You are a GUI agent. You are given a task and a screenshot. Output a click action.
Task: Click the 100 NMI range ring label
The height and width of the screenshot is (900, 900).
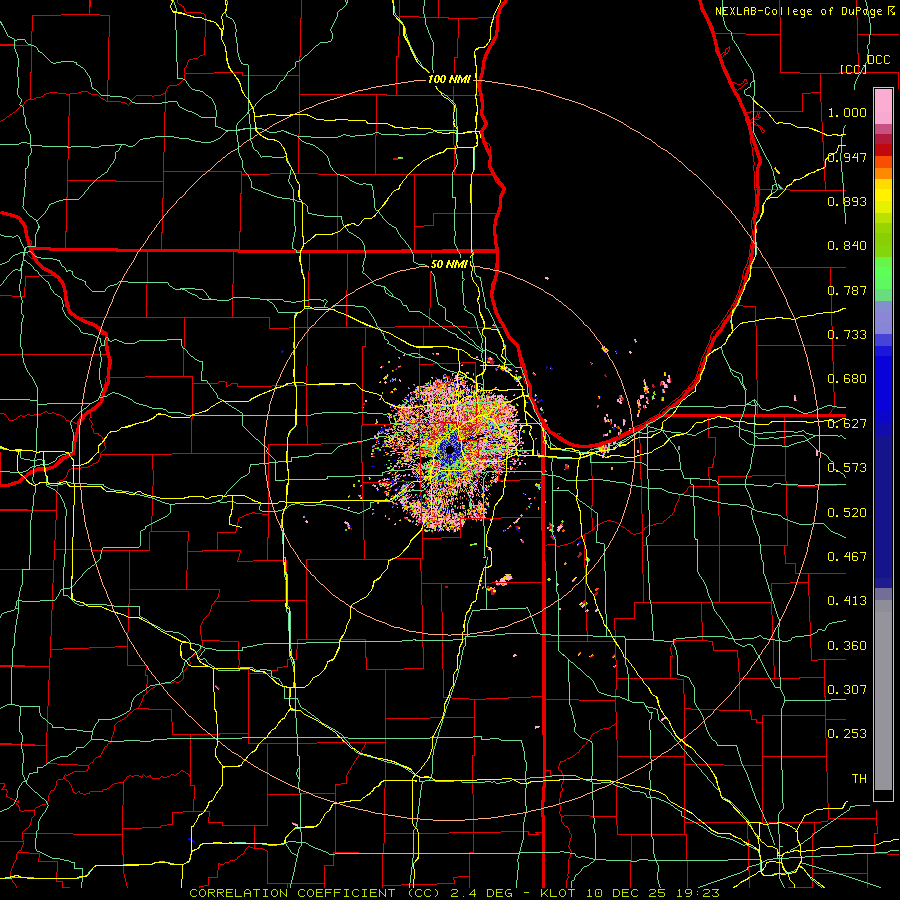(449, 79)
